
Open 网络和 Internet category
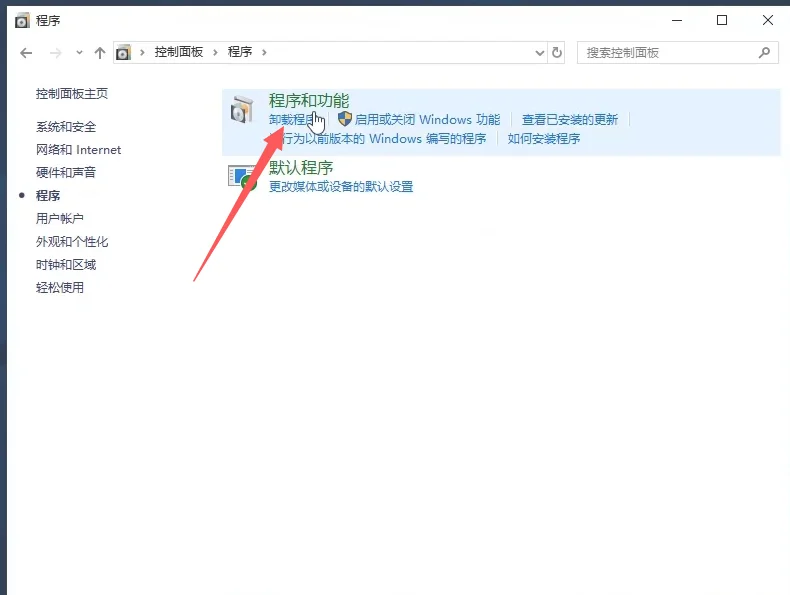78,150
